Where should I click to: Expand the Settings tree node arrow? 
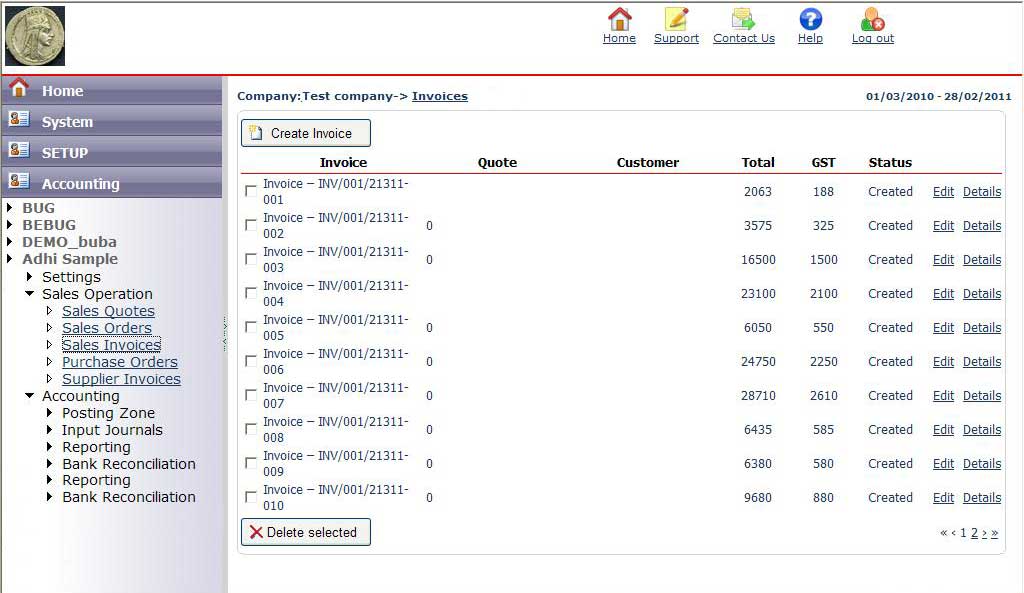click(x=29, y=276)
